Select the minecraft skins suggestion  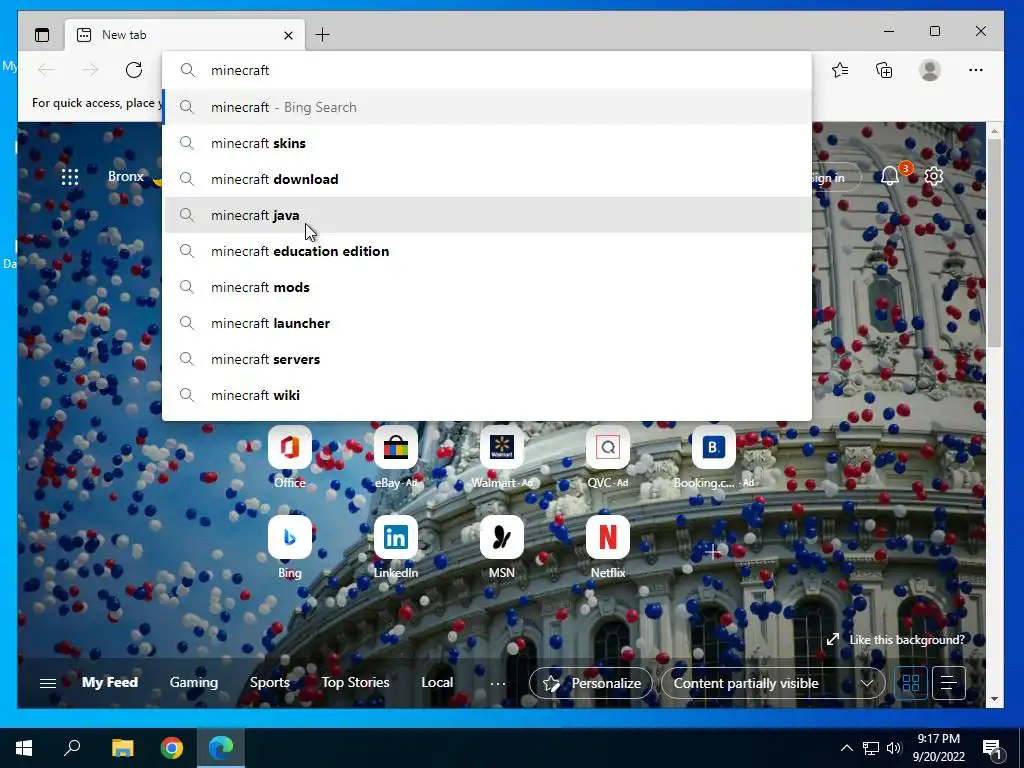pyautogui.click(x=487, y=143)
